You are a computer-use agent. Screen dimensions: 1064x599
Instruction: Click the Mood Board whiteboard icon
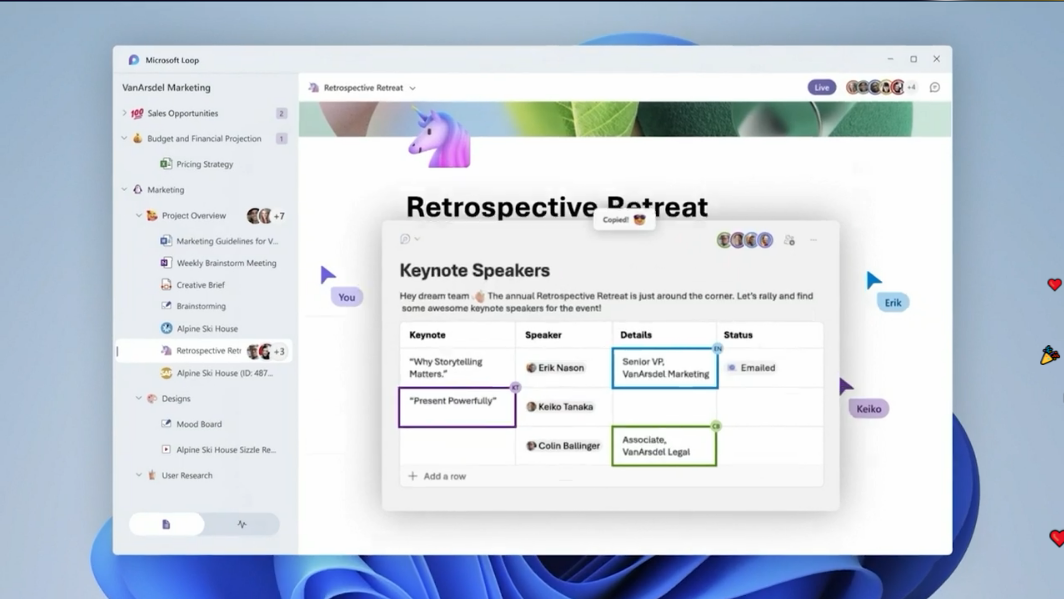[166, 423]
